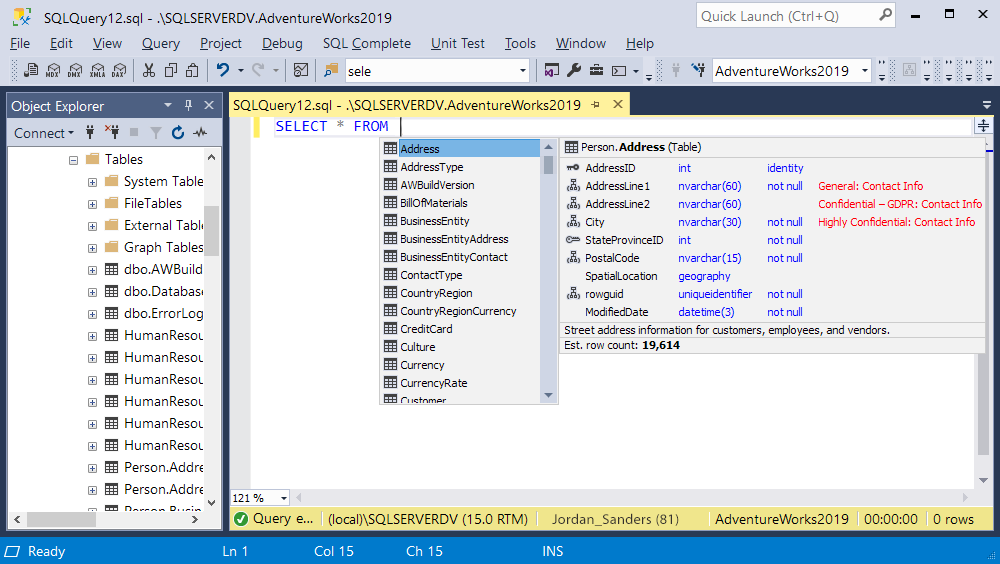Open the AdventureWorks2019 database dropdown
Image resolution: width=1000 pixels, height=564 pixels.
pyautogui.click(x=865, y=71)
